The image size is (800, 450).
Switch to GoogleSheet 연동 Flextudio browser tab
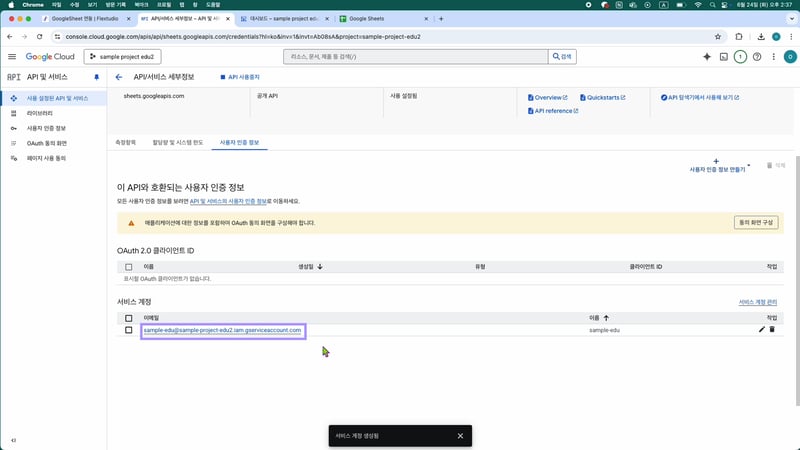[x=85, y=19]
